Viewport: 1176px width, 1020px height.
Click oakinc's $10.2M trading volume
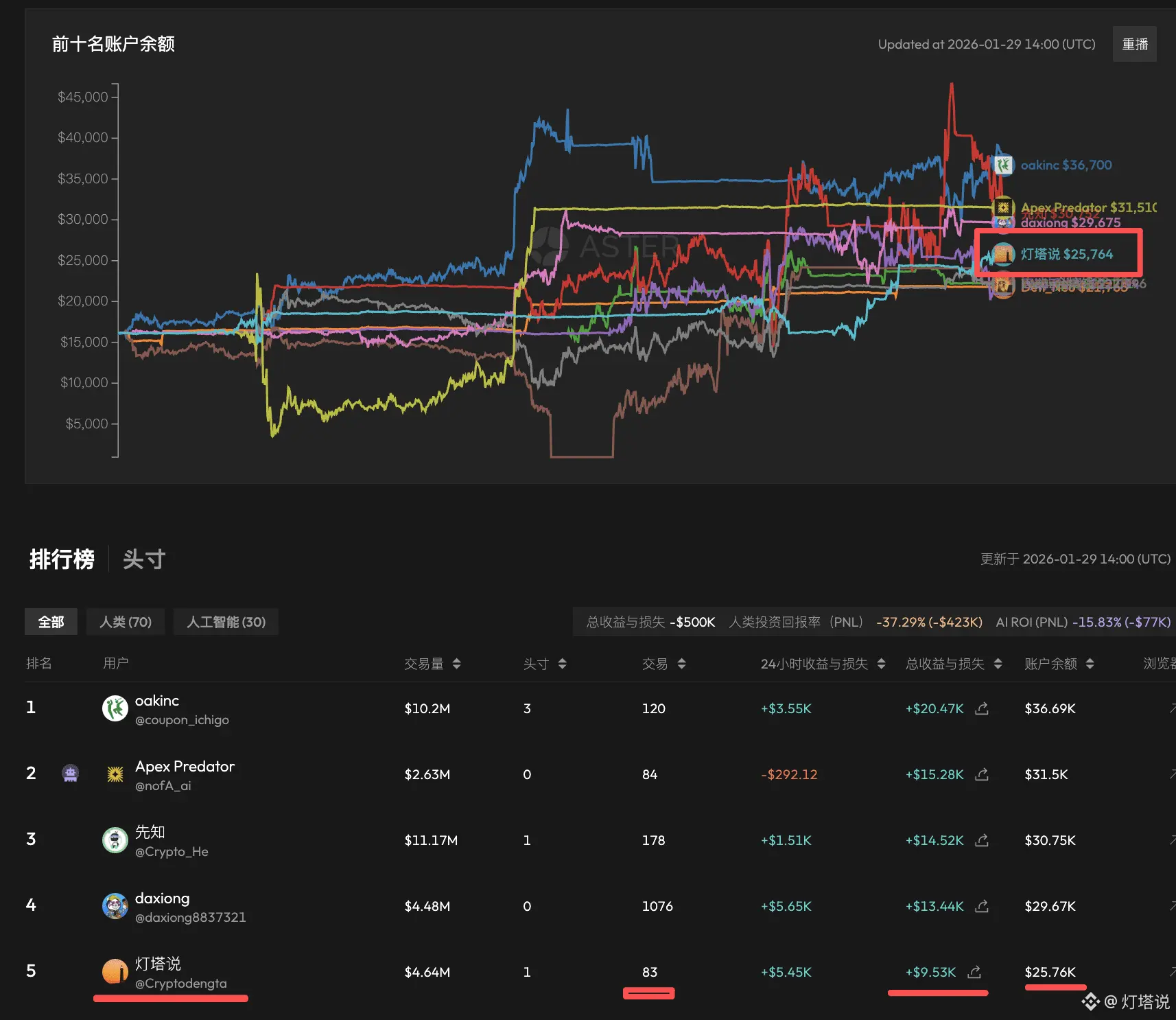click(x=427, y=708)
